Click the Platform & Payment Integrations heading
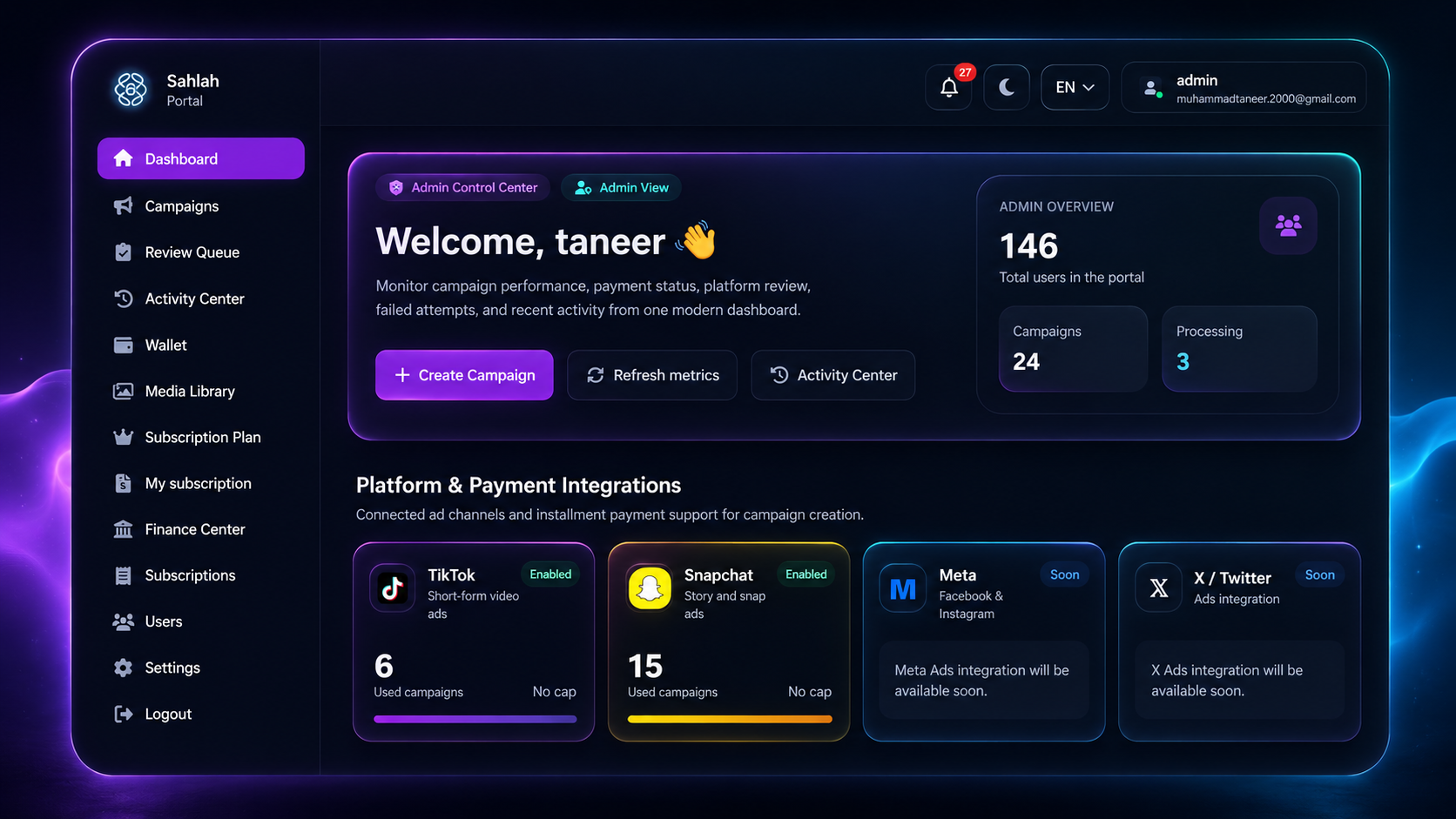Viewport: 1456px width, 819px height. 518,485
